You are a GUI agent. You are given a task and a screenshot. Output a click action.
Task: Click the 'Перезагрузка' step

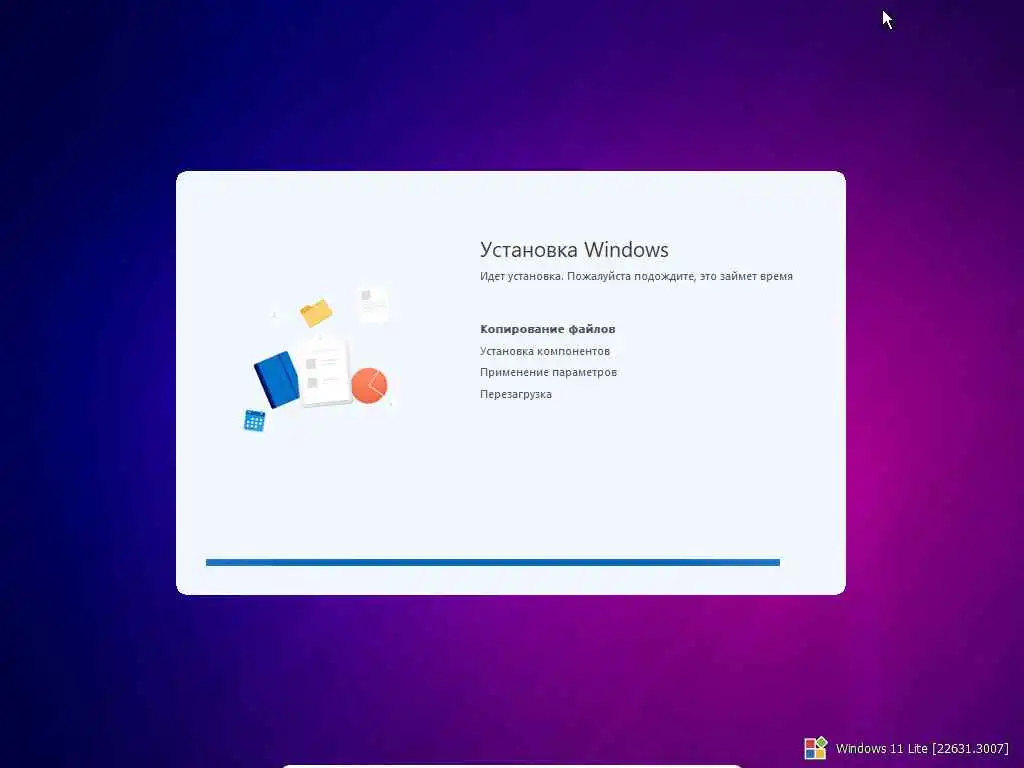(x=515, y=394)
